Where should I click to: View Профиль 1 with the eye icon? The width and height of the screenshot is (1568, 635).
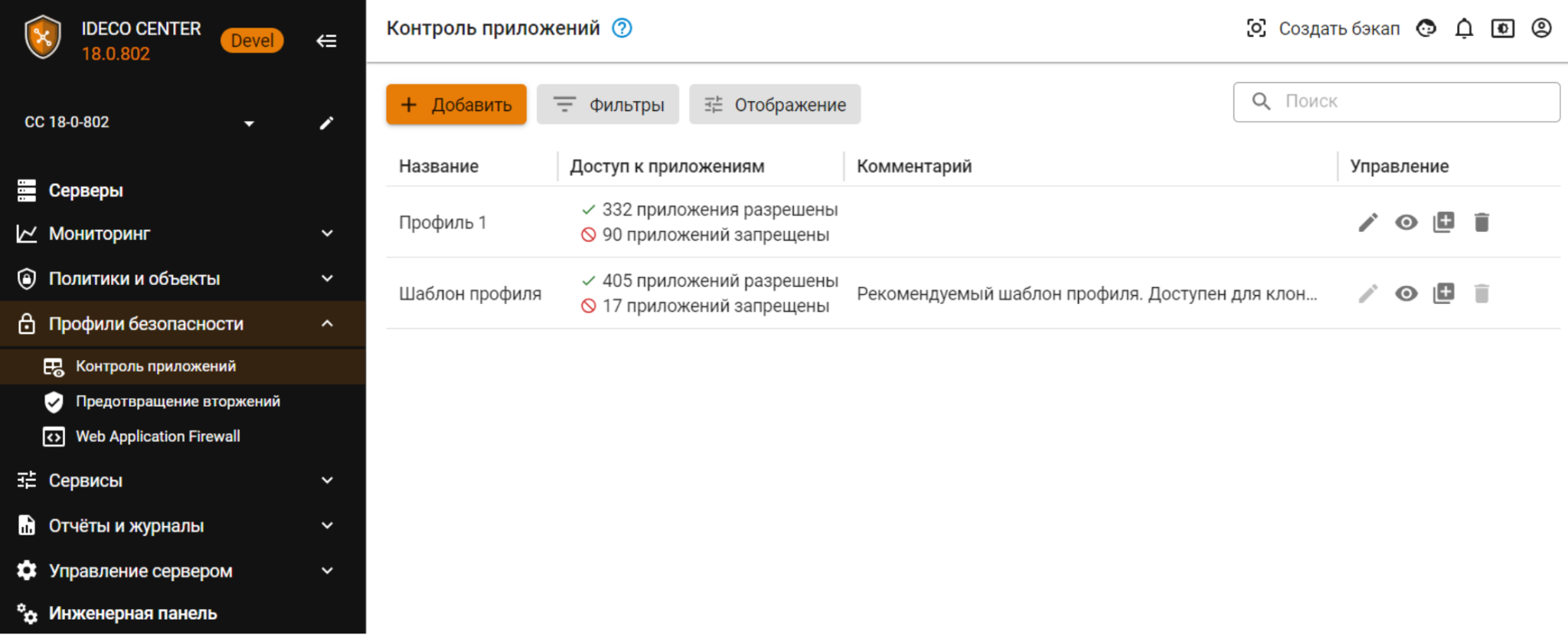pos(1406,222)
